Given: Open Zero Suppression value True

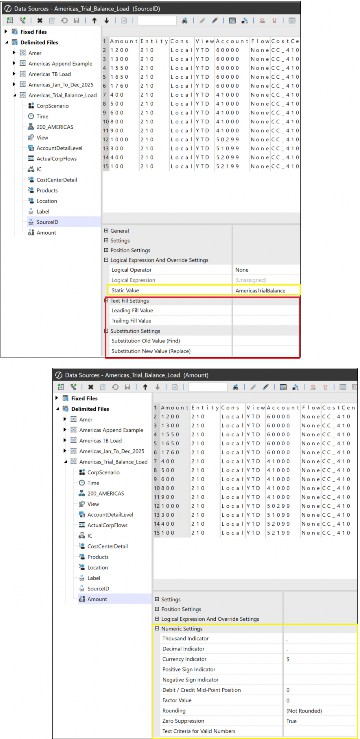Looking at the screenshot, I should point(320,722).
